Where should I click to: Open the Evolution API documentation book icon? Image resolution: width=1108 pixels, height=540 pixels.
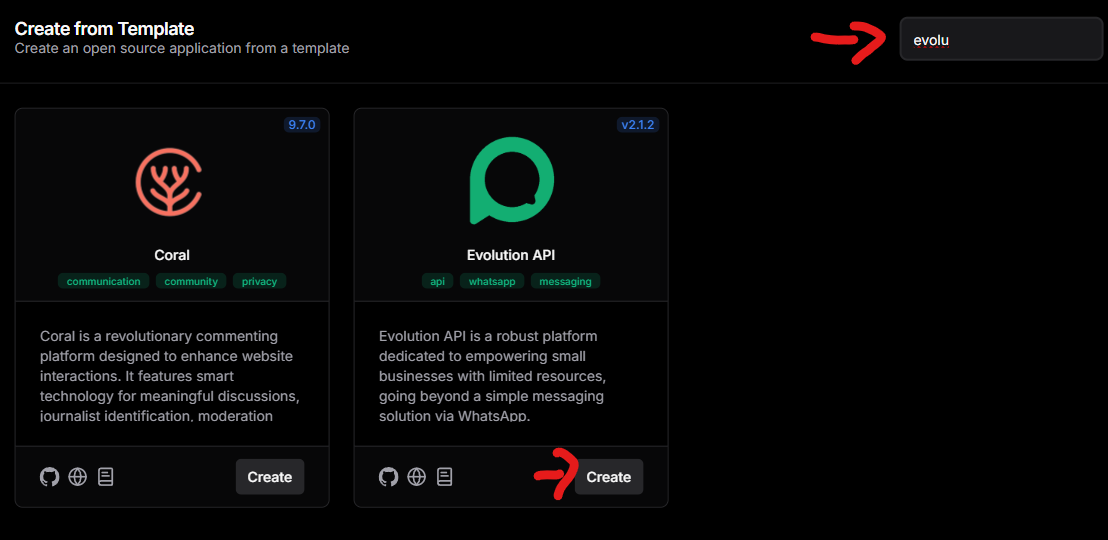(x=445, y=477)
